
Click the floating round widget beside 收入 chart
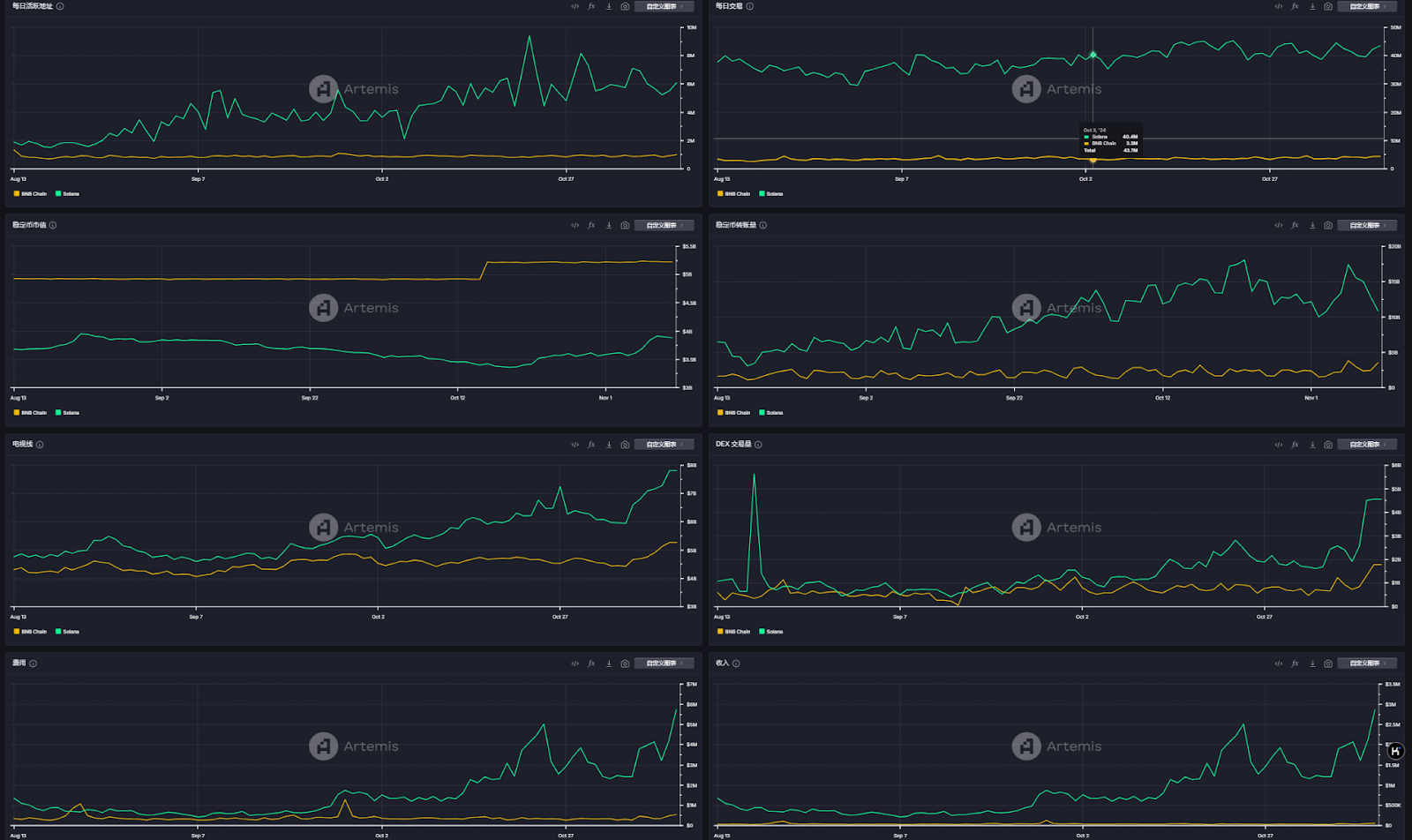(x=1395, y=751)
